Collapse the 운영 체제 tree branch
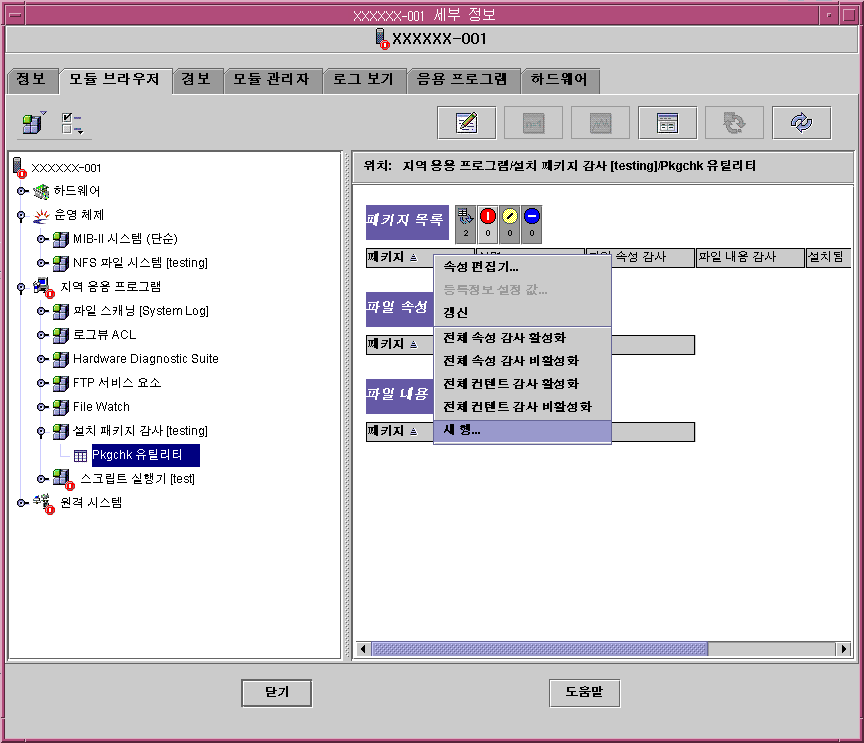Screen dimensions: 864x743 coord(23,213)
